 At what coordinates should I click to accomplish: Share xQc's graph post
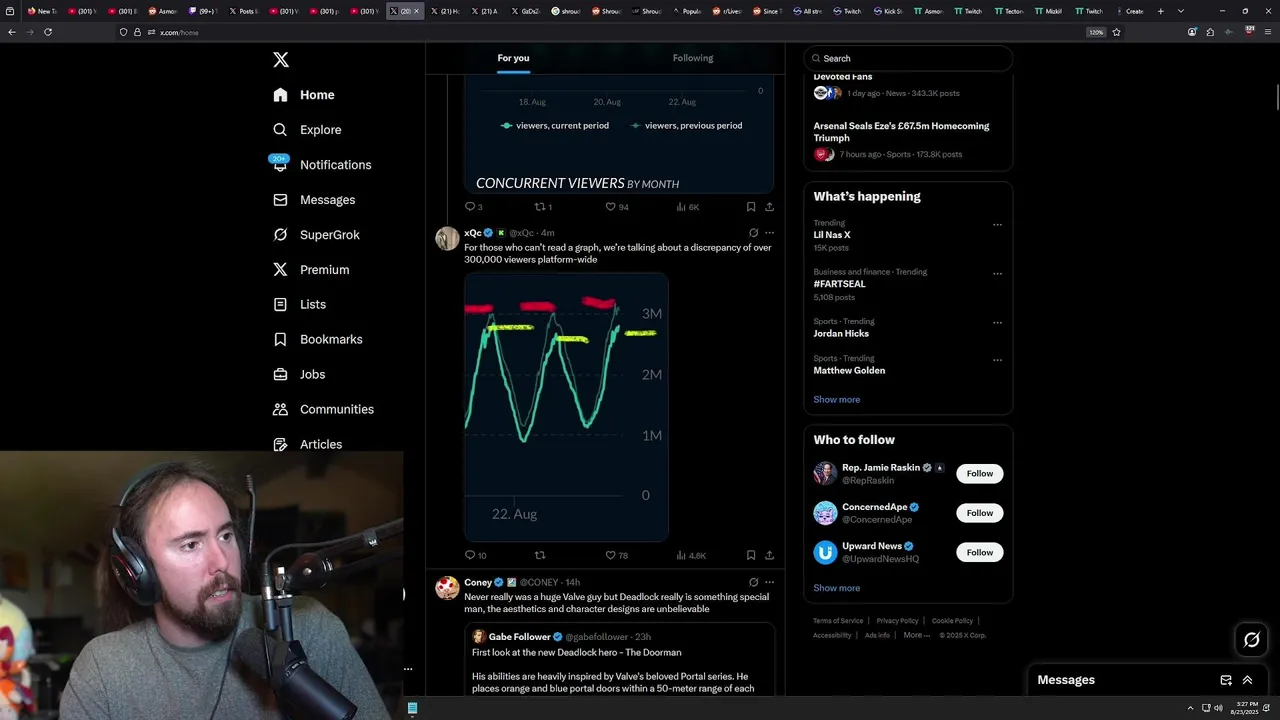(769, 555)
